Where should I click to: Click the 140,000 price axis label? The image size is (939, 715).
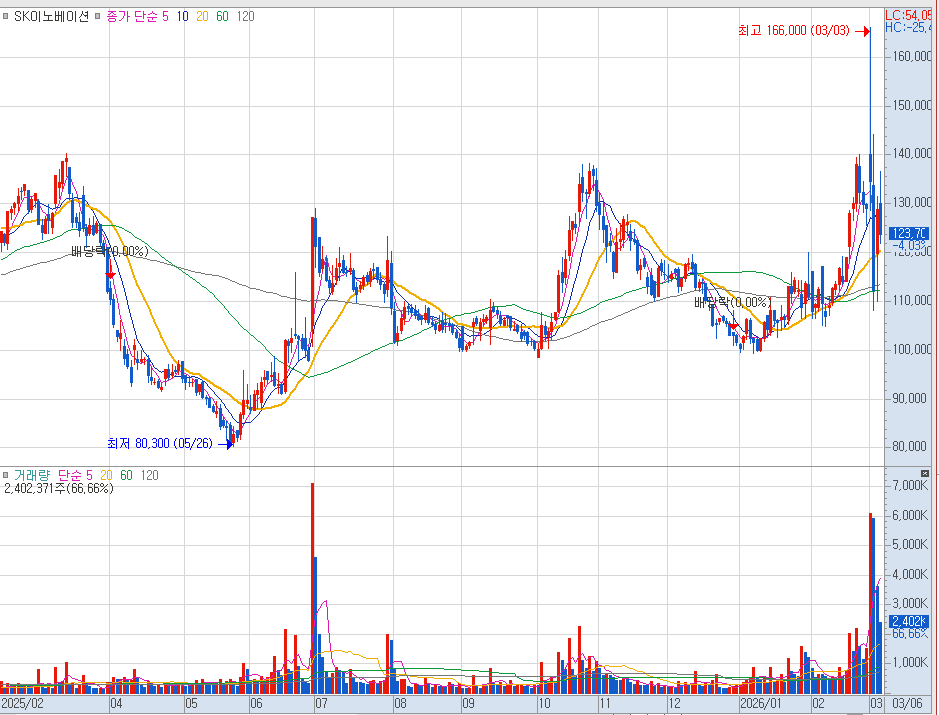[911, 154]
